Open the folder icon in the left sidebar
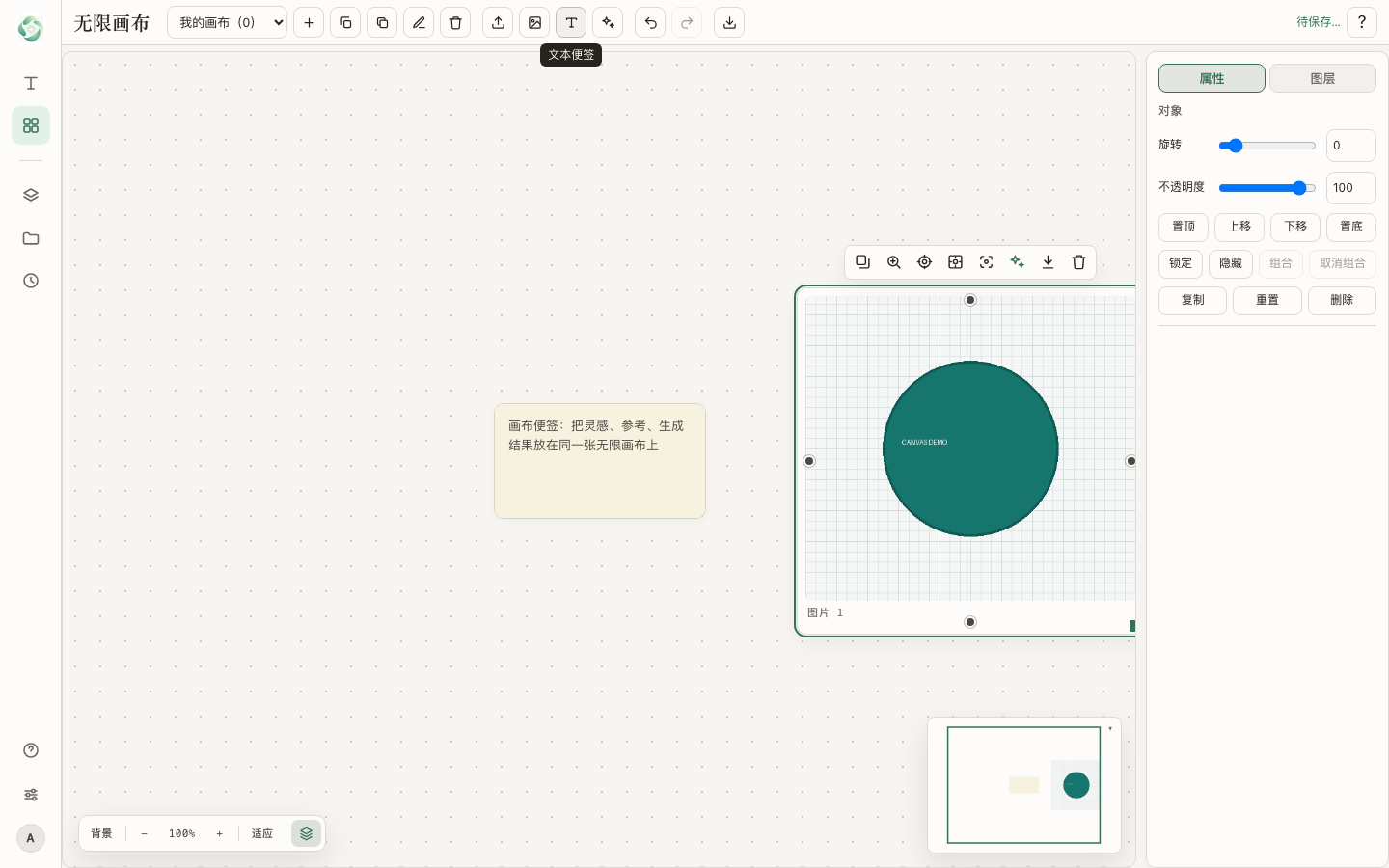Viewport: 1389px width, 868px height. (31, 238)
